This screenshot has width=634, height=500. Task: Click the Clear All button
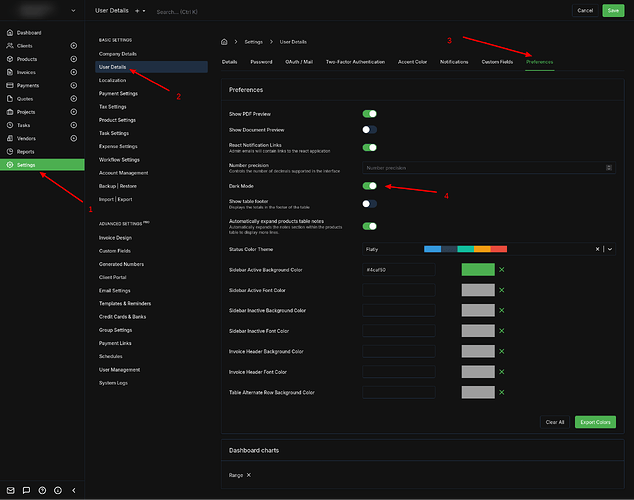(555, 422)
